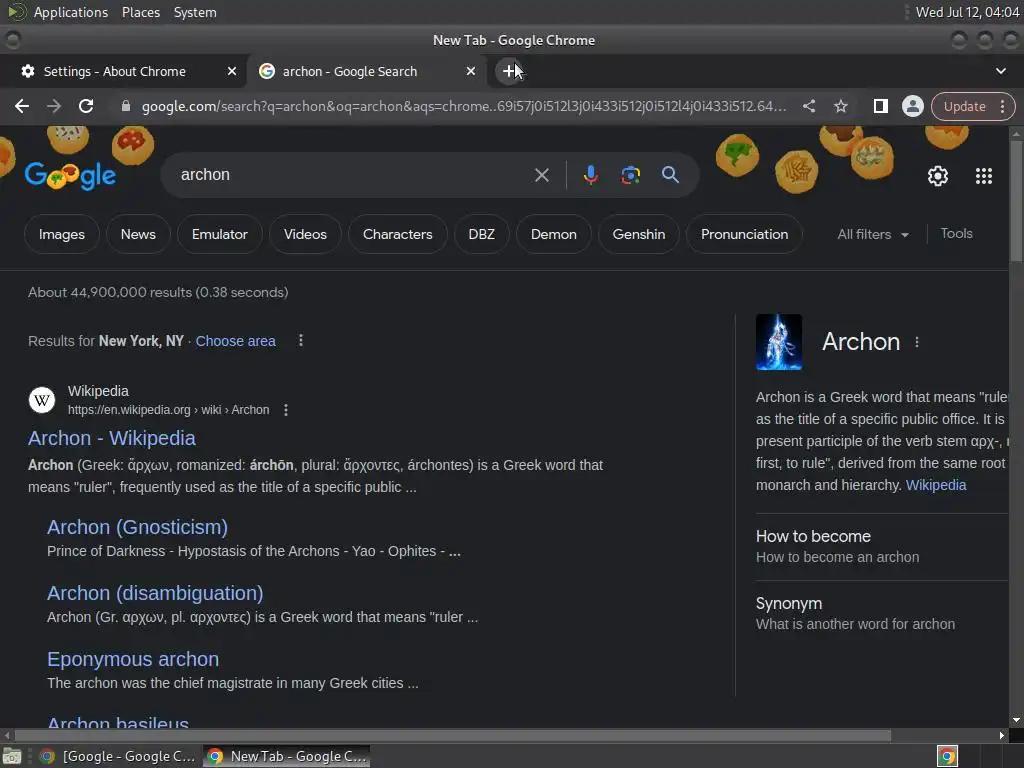Screen dimensions: 1024x768
Task: Open Google quick settings gear
Action: (938, 176)
